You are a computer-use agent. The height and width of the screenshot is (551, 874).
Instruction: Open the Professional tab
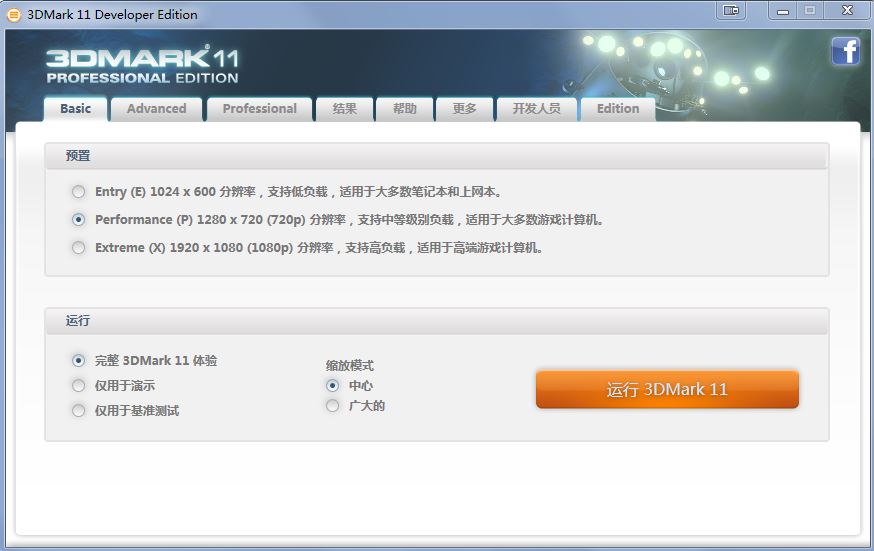pos(259,109)
